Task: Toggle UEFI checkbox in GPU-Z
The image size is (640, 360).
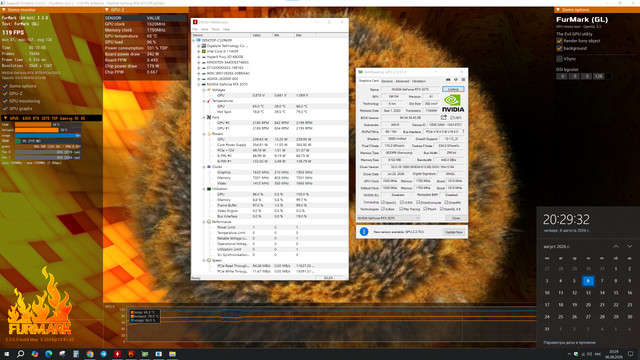Action: [x=452, y=118]
